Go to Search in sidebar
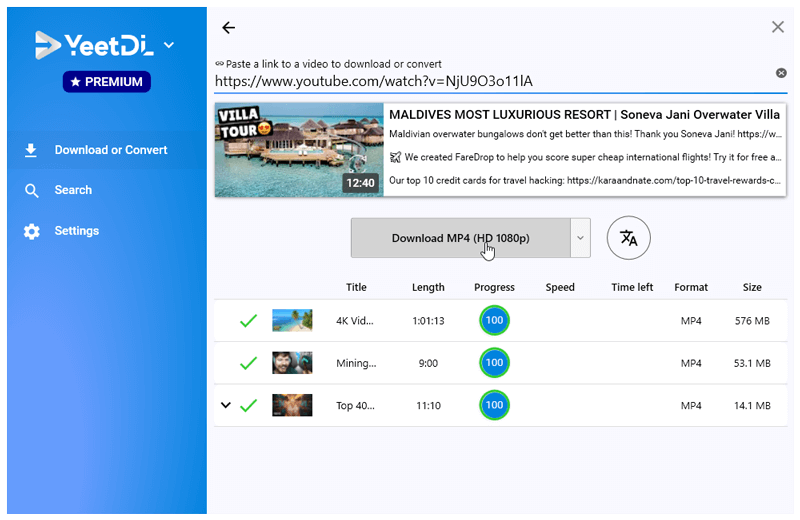Screen dimensions: 800x520 pyautogui.click(x=73, y=190)
